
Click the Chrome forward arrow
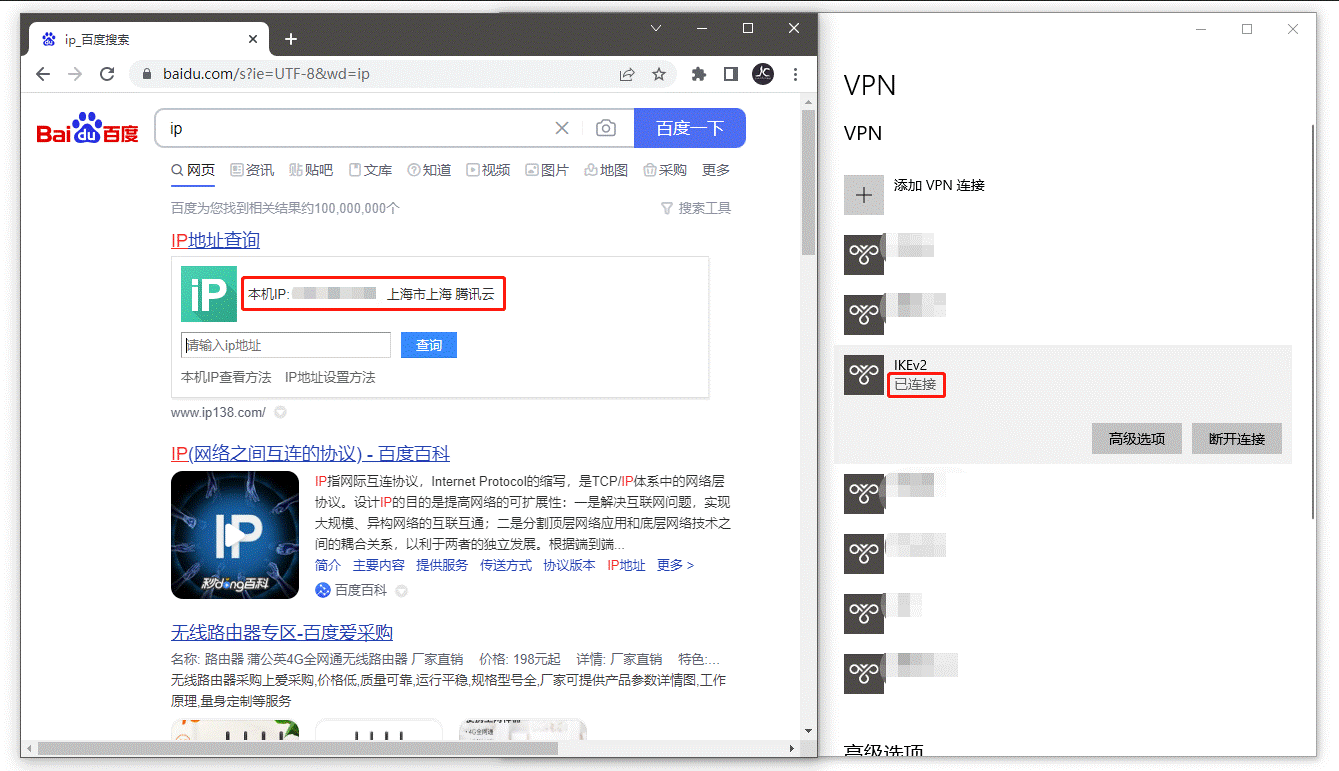coord(75,74)
